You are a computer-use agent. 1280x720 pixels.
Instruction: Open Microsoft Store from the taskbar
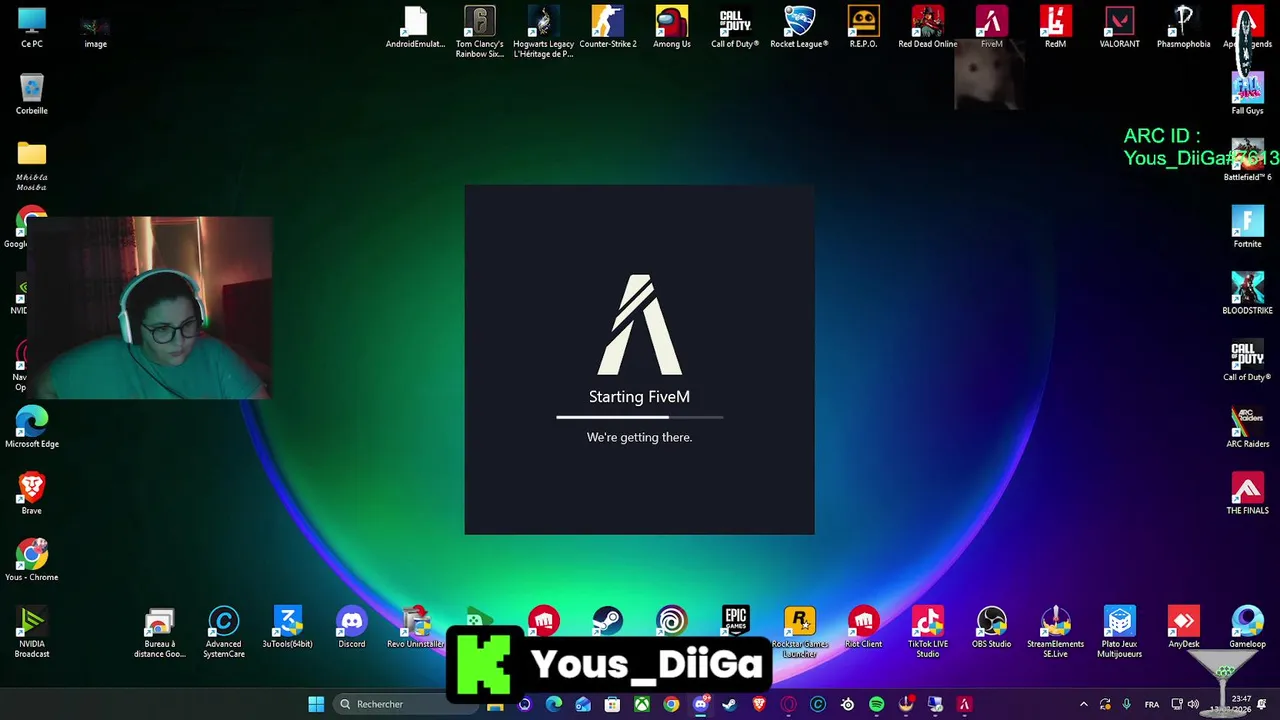[x=612, y=704]
